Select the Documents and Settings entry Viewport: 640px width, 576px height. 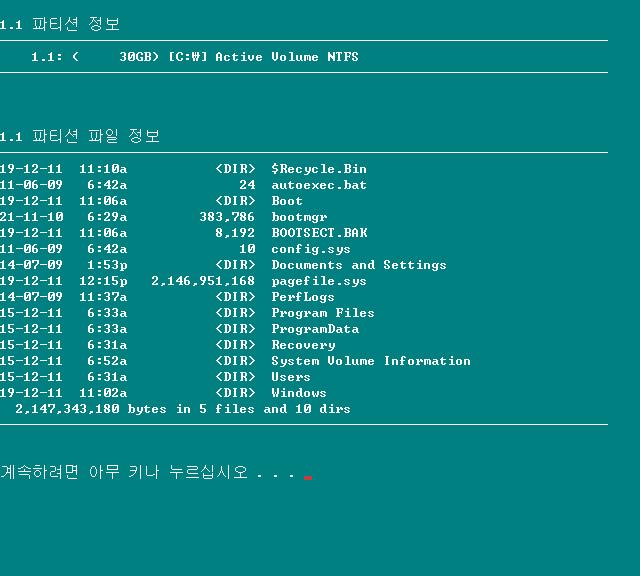point(359,265)
